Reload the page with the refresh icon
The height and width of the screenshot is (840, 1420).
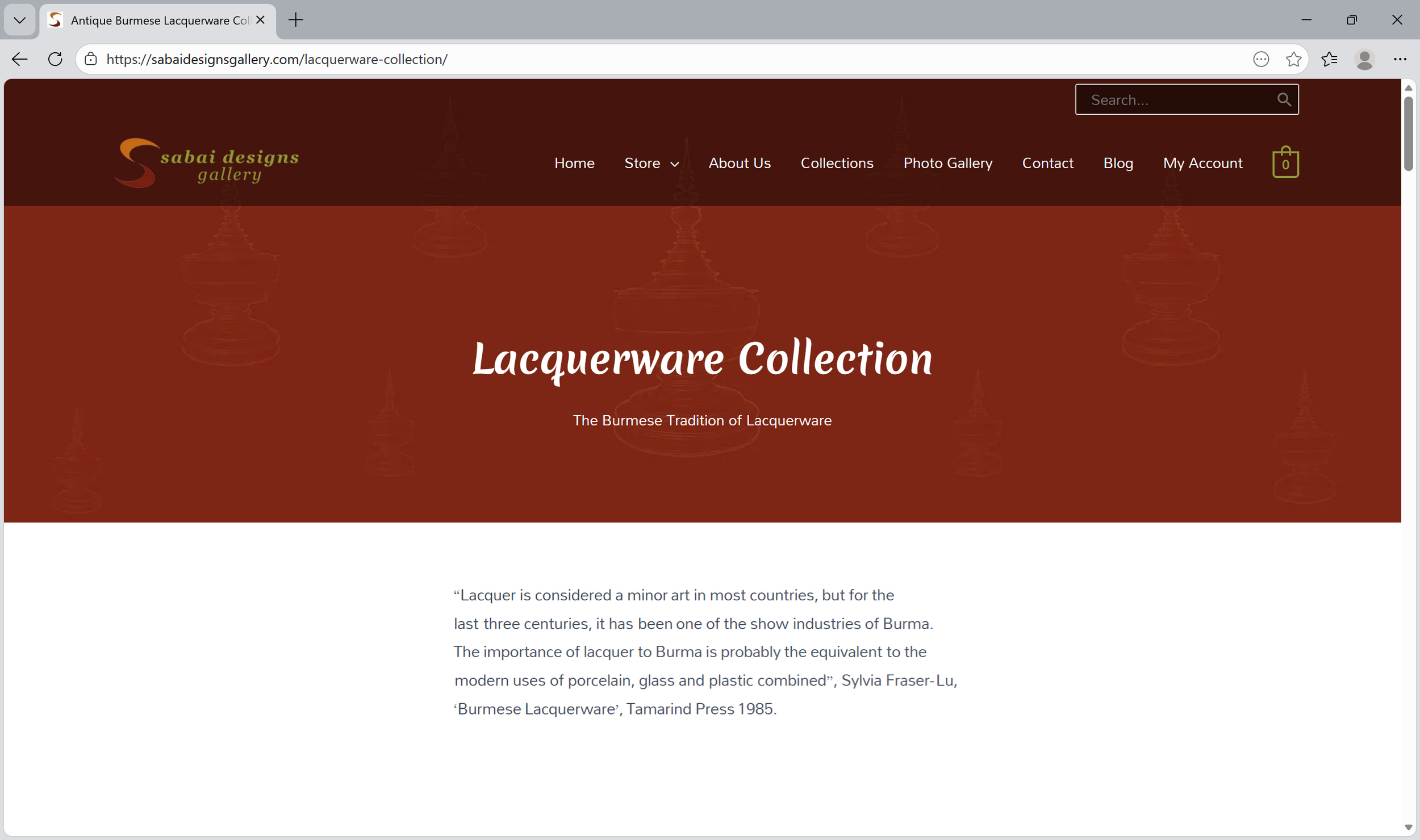55,59
